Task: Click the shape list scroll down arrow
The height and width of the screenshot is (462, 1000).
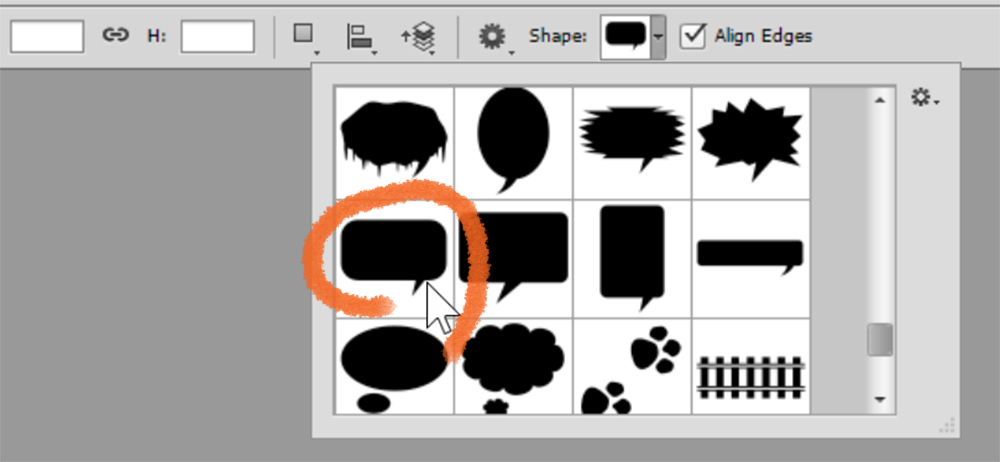Action: point(880,399)
